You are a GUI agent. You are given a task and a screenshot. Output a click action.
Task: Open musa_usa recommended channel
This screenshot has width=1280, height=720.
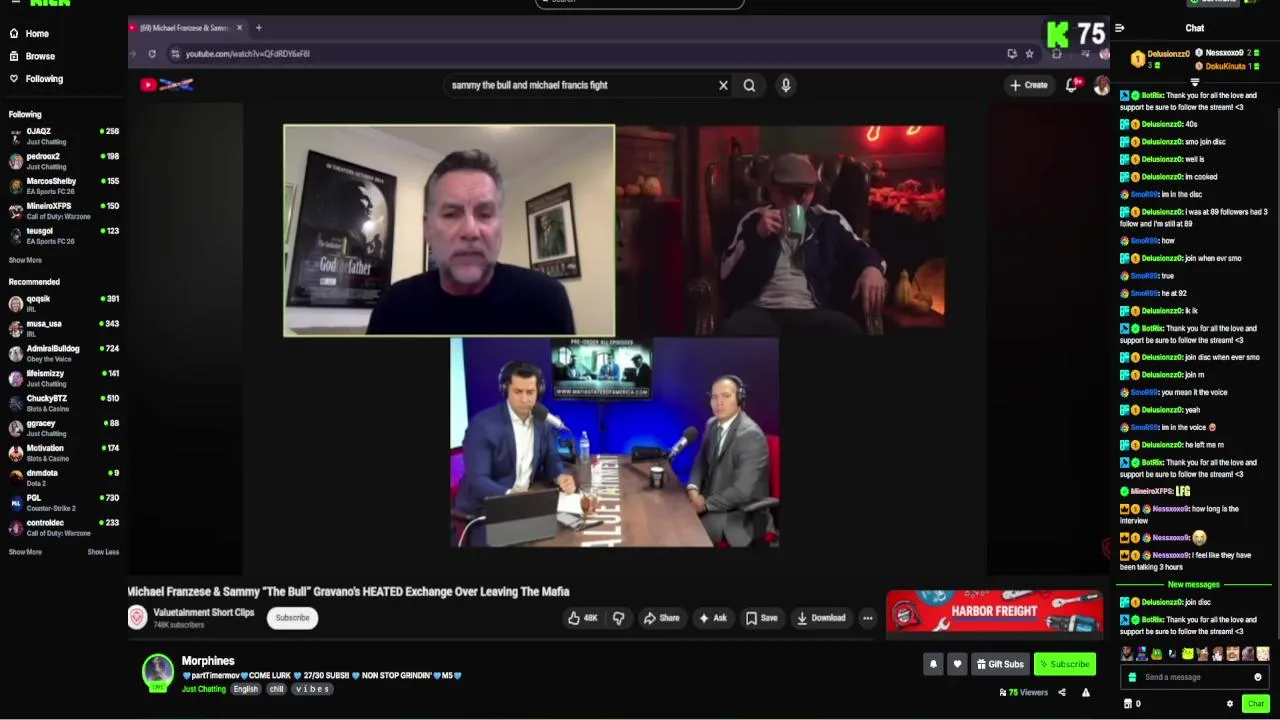point(63,328)
